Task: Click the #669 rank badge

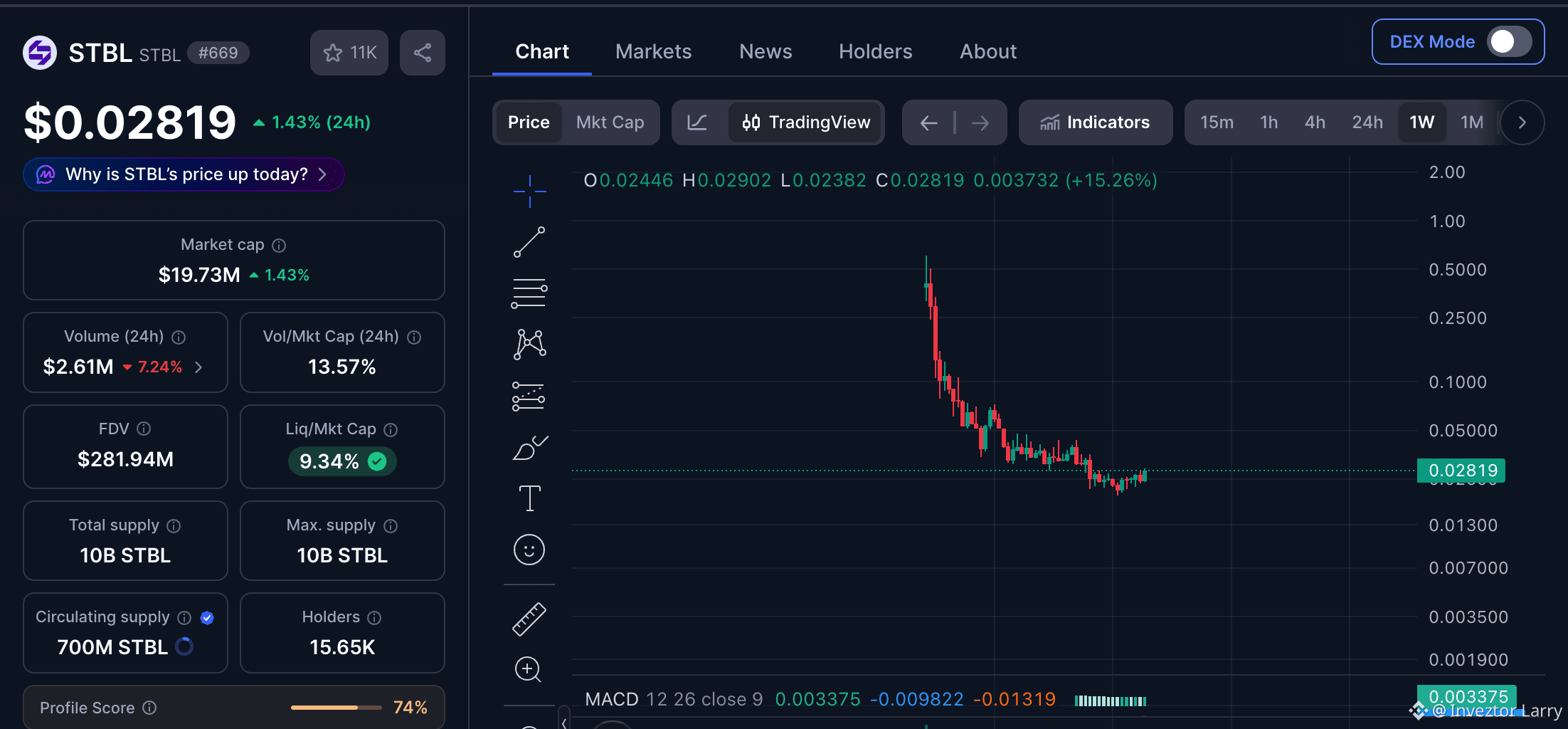Action: [x=218, y=53]
